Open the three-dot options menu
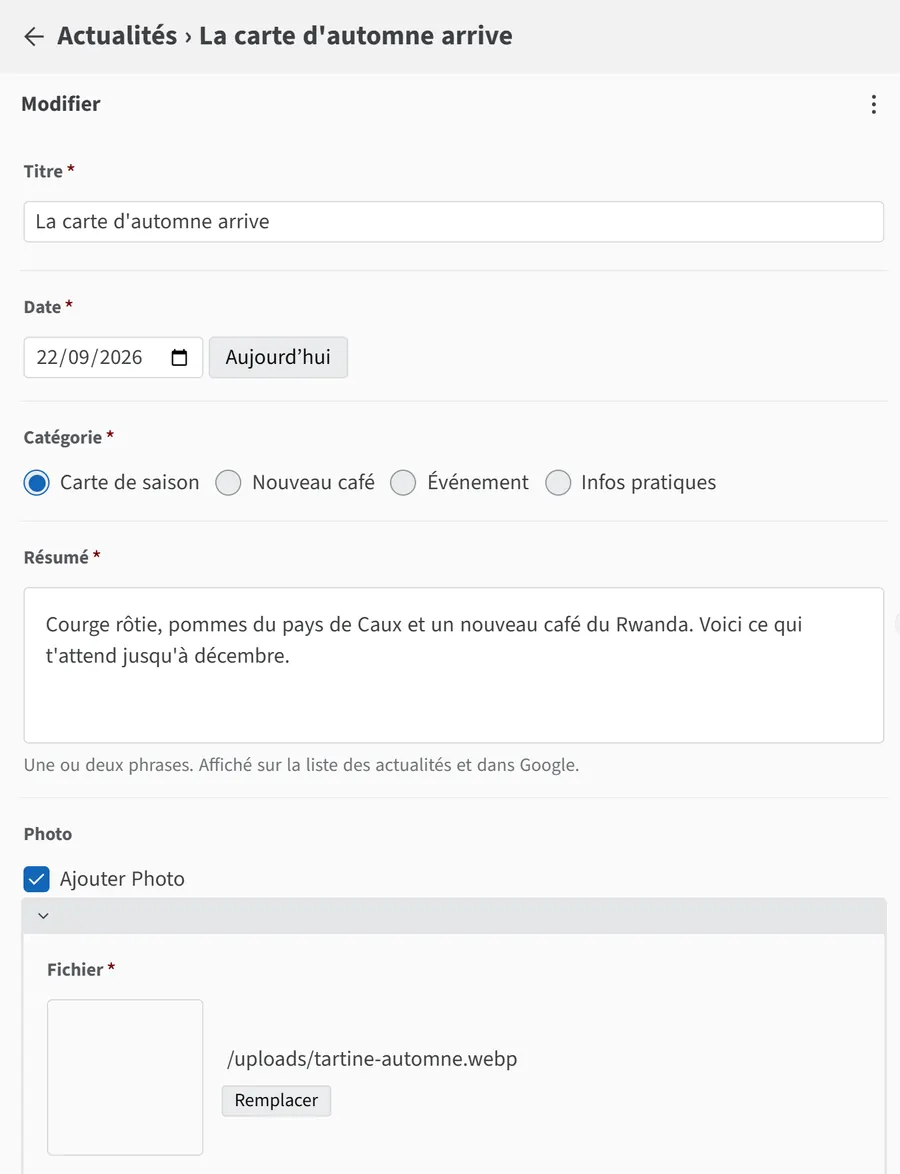 click(873, 104)
